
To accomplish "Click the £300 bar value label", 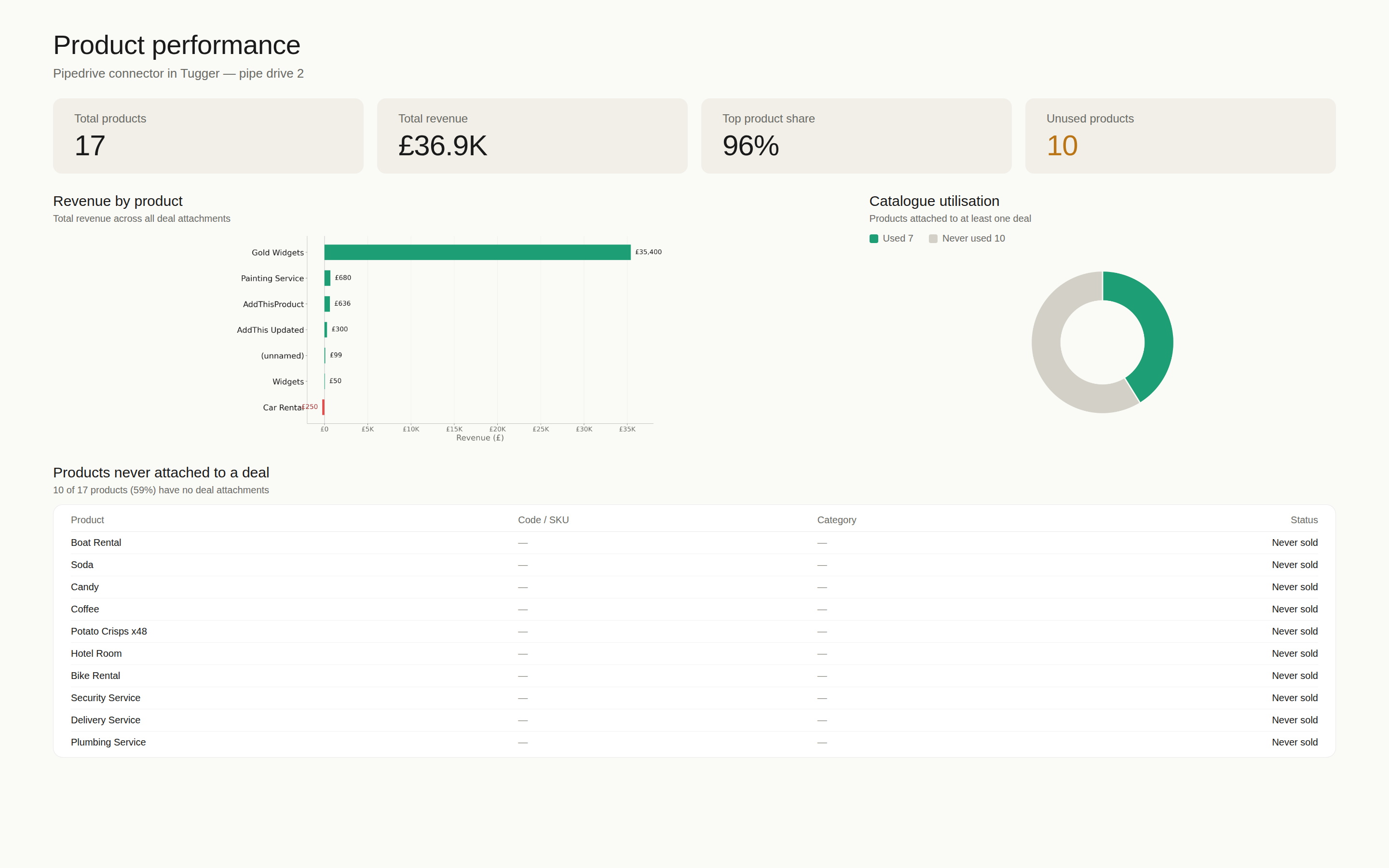I will (339, 329).
